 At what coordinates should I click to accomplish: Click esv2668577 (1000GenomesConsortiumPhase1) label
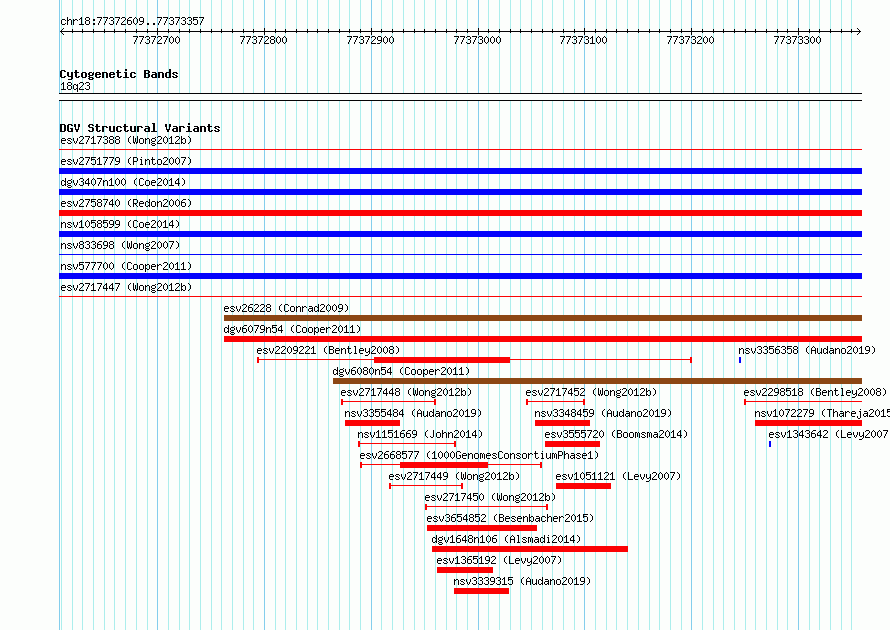click(479, 455)
